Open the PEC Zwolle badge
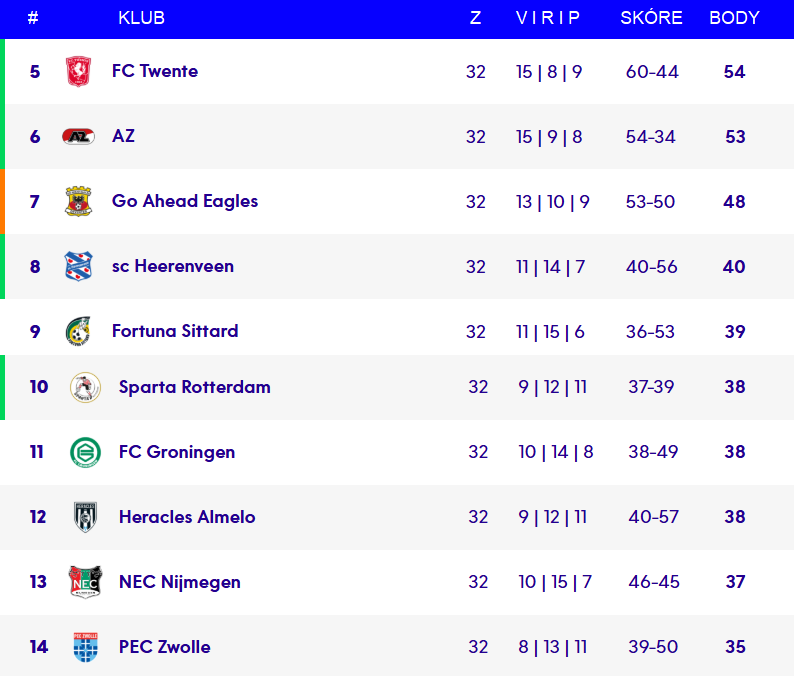This screenshot has height=676, width=794. tap(85, 647)
